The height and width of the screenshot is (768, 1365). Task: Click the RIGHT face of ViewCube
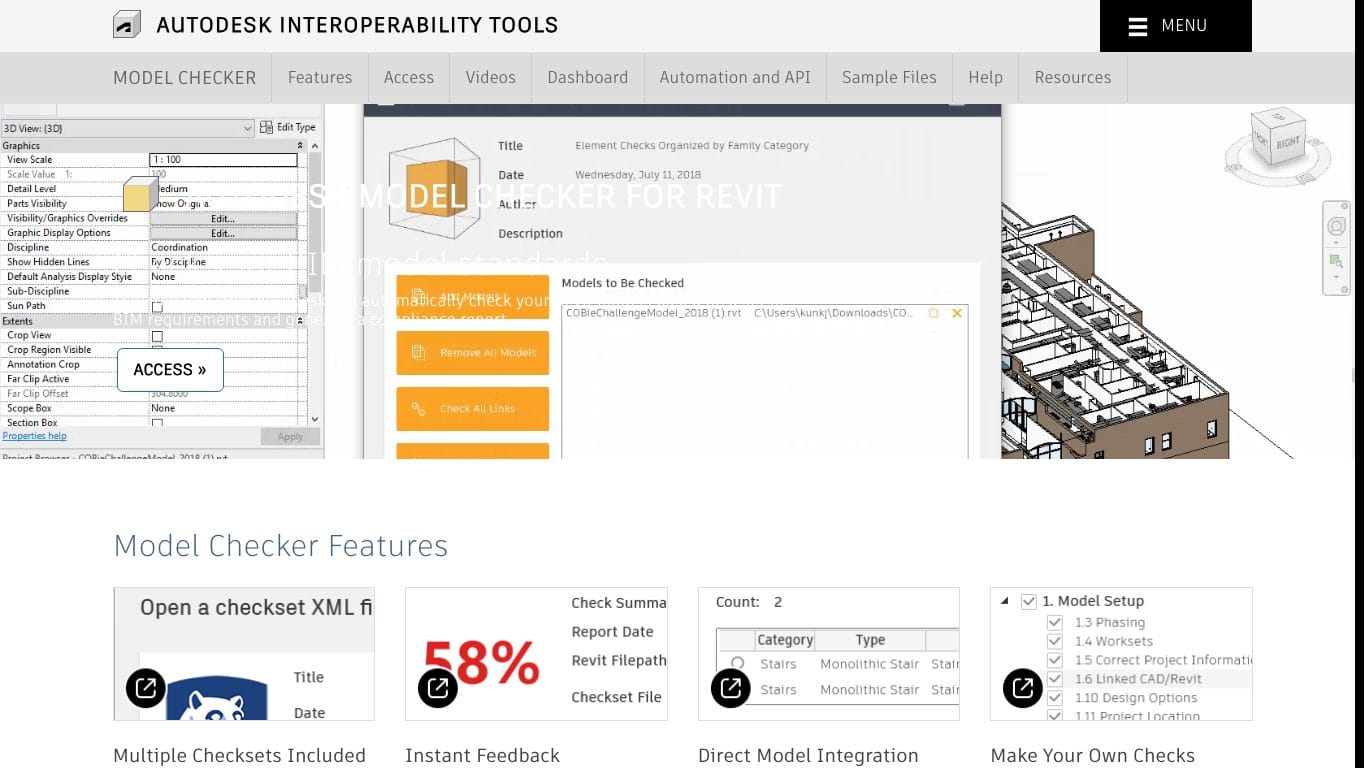(x=1288, y=142)
